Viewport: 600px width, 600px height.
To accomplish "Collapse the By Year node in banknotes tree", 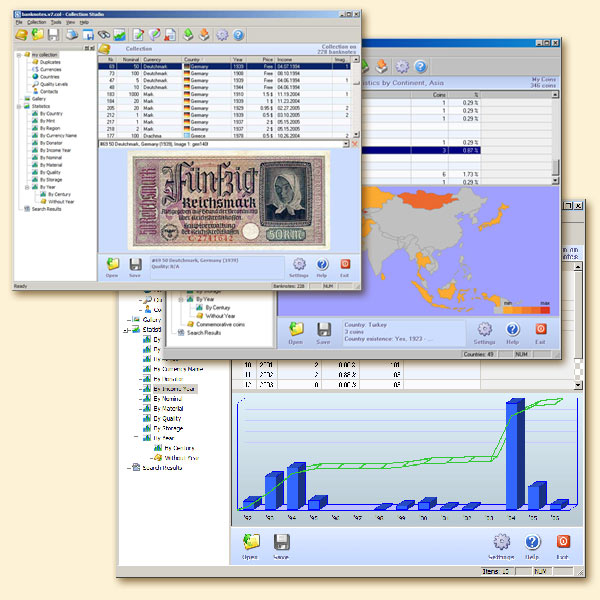I will 27,187.
